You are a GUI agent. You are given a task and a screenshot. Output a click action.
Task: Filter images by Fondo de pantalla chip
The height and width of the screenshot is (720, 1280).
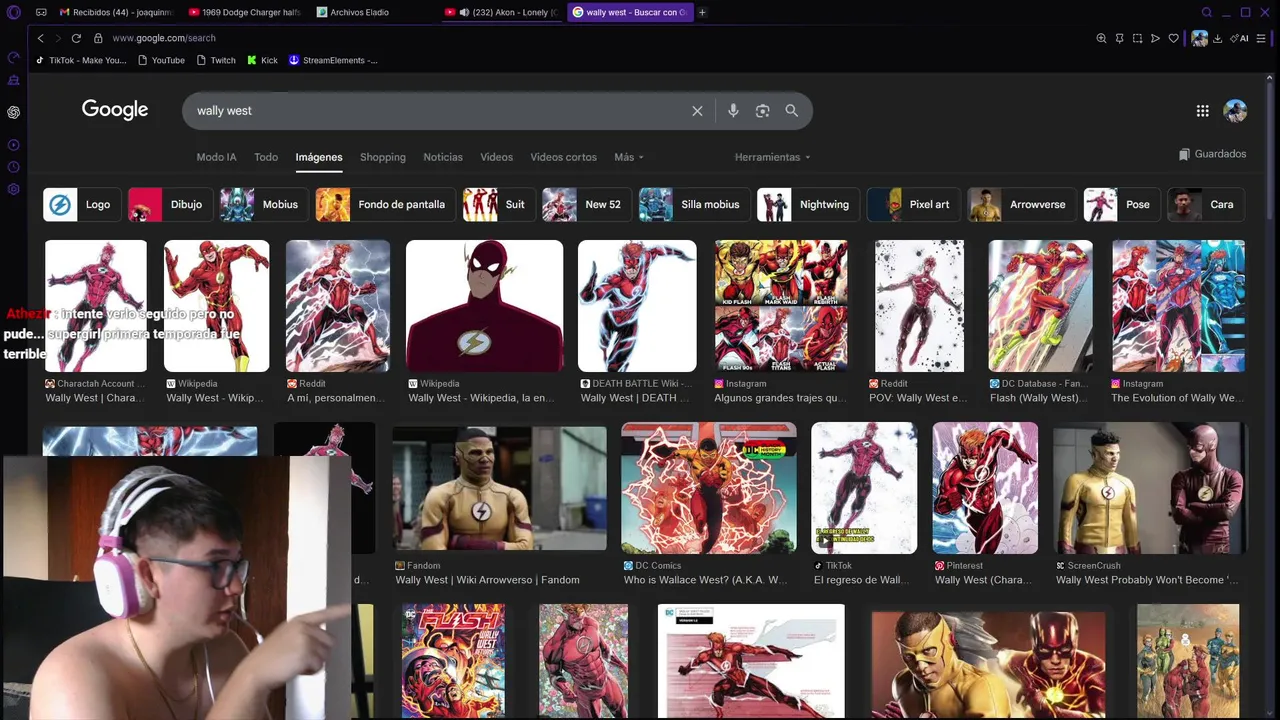click(385, 204)
